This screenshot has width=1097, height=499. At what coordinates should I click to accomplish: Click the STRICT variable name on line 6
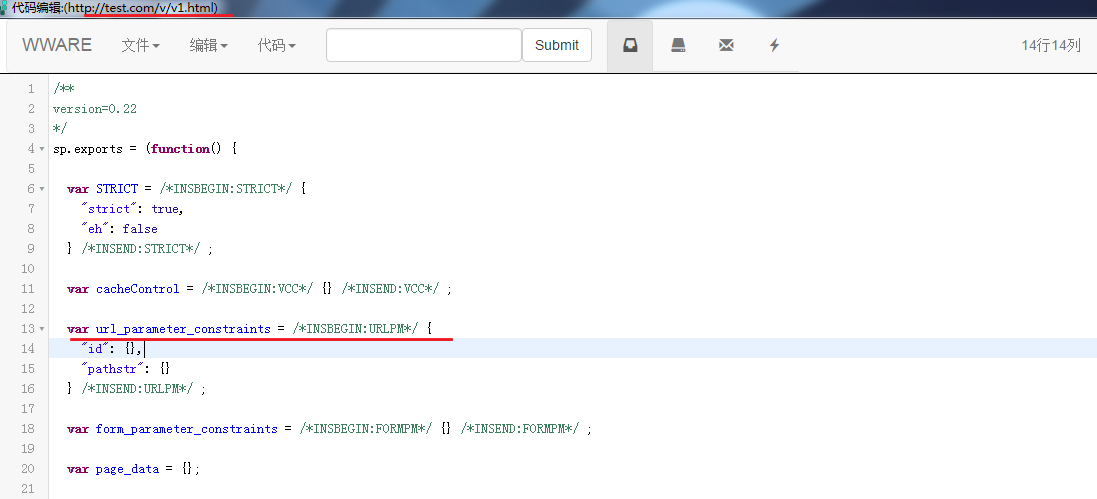(x=117, y=189)
